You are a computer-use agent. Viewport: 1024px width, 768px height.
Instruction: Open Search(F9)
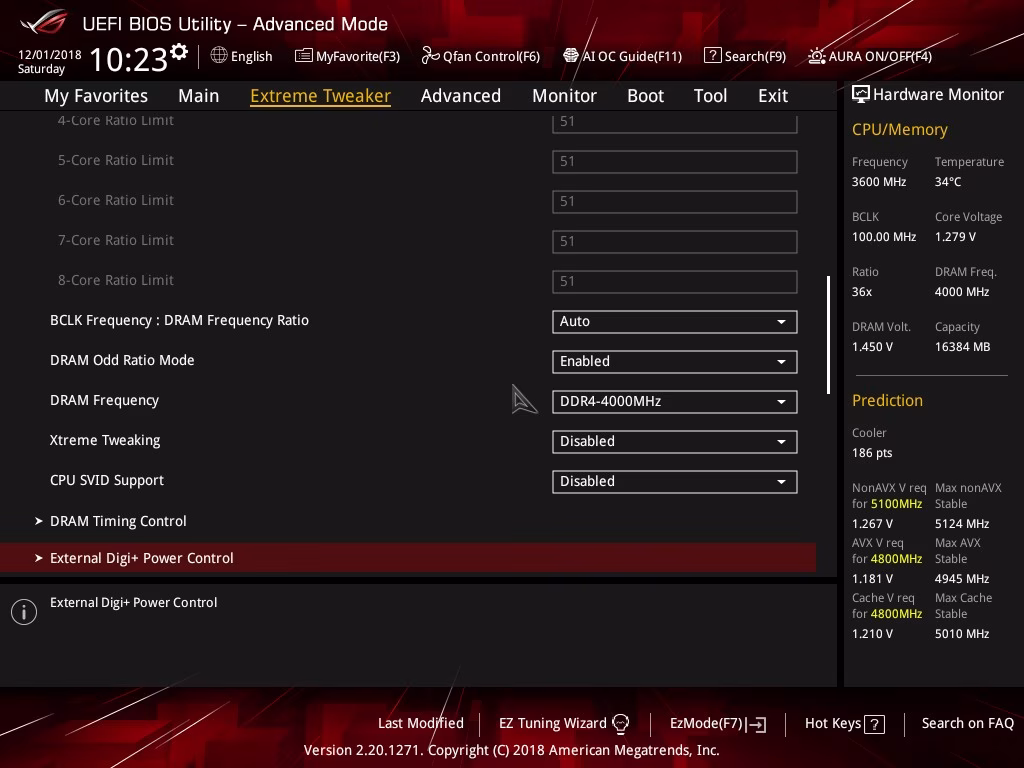point(745,56)
